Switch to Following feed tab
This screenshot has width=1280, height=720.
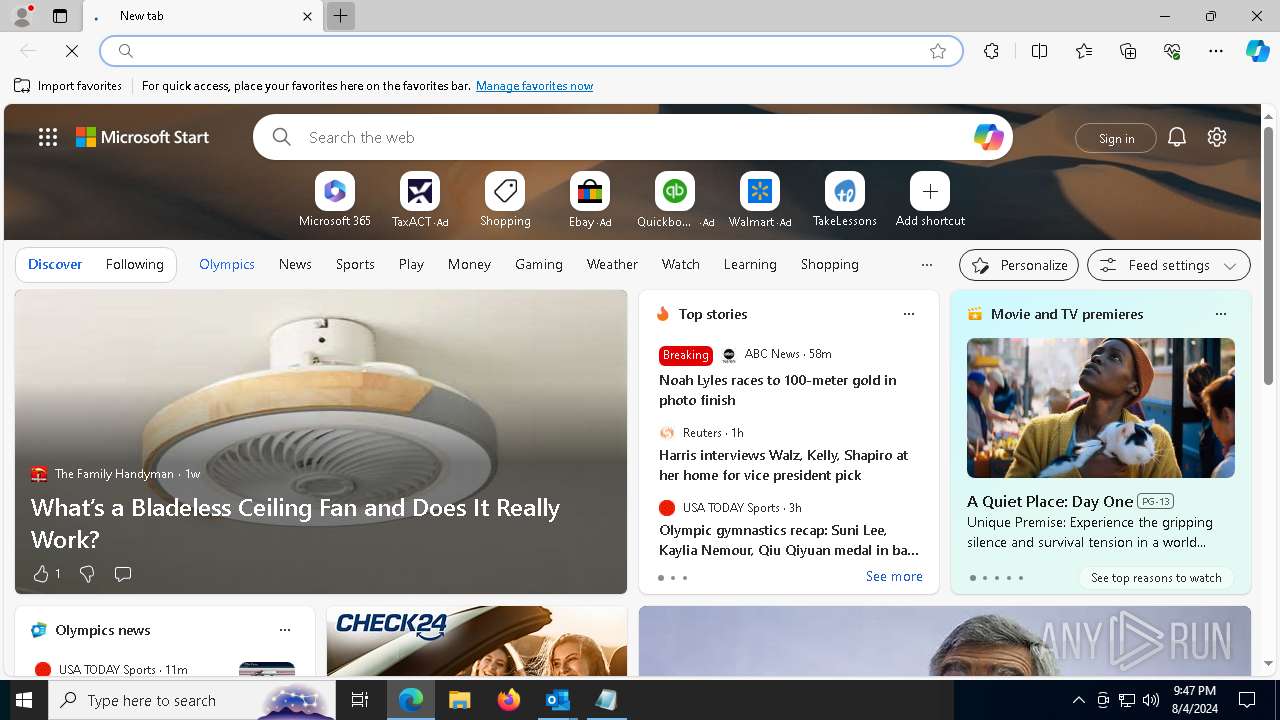click(x=134, y=264)
